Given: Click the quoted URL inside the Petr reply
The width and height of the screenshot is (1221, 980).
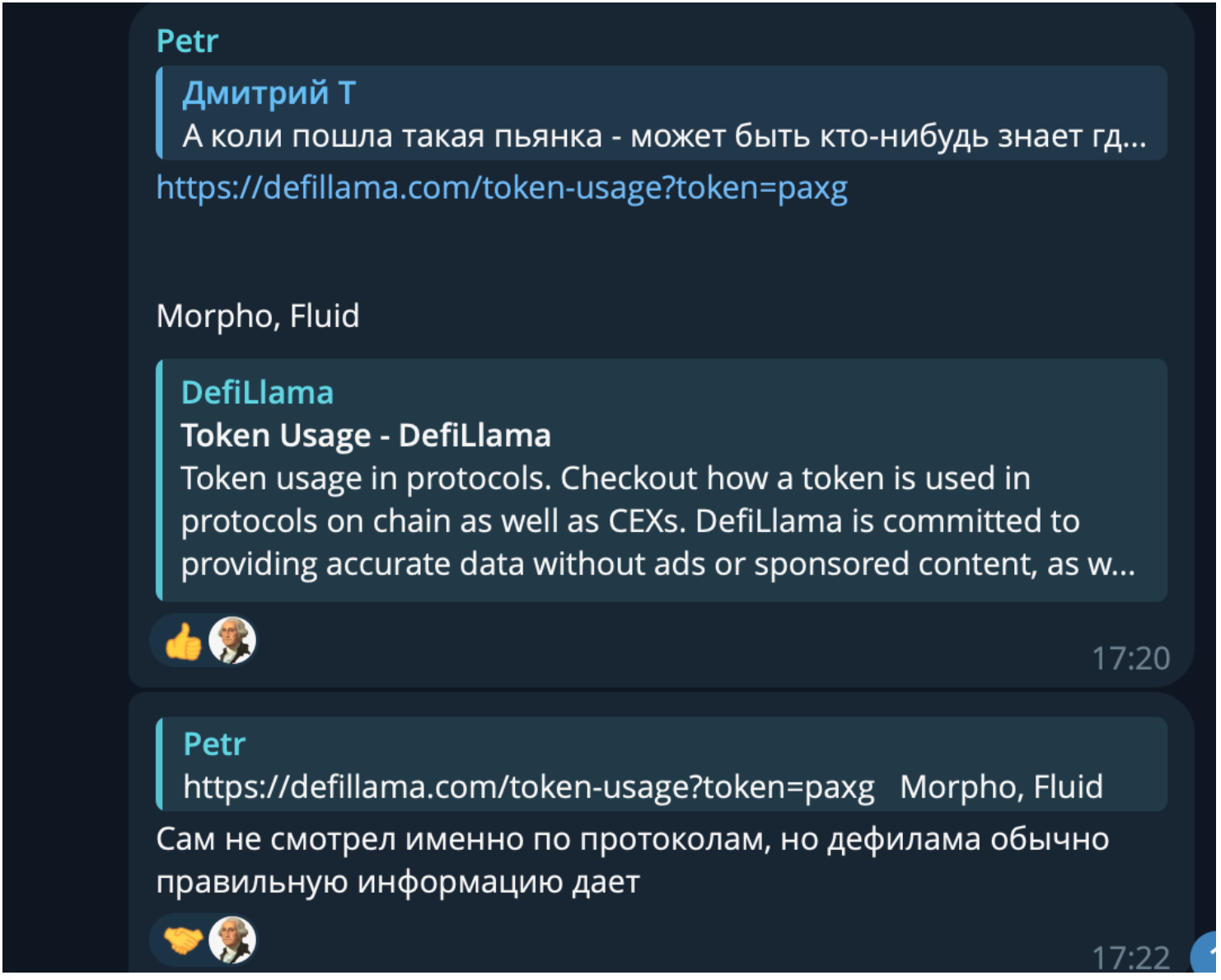Looking at the screenshot, I should [528, 787].
